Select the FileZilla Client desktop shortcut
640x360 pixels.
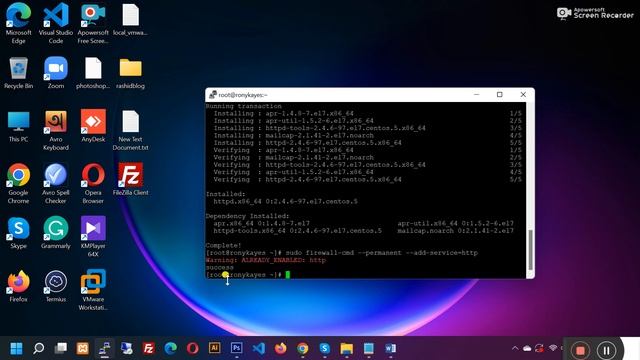click(x=130, y=180)
